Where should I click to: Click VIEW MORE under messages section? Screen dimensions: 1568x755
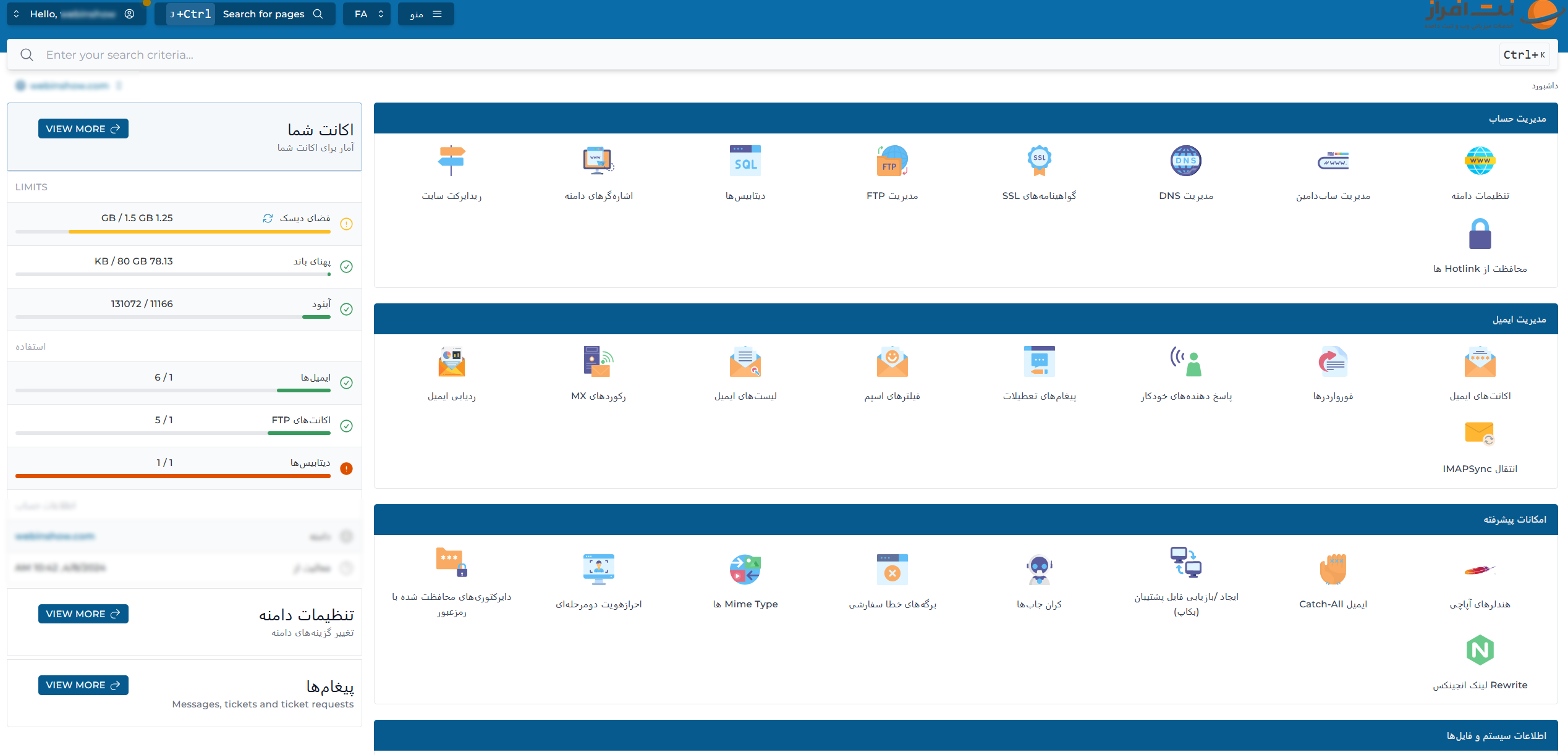coord(83,685)
